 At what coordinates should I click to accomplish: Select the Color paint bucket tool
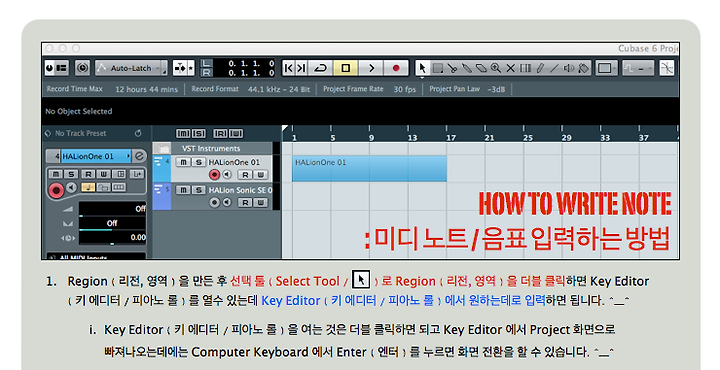pyautogui.click(x=583, y=68)
